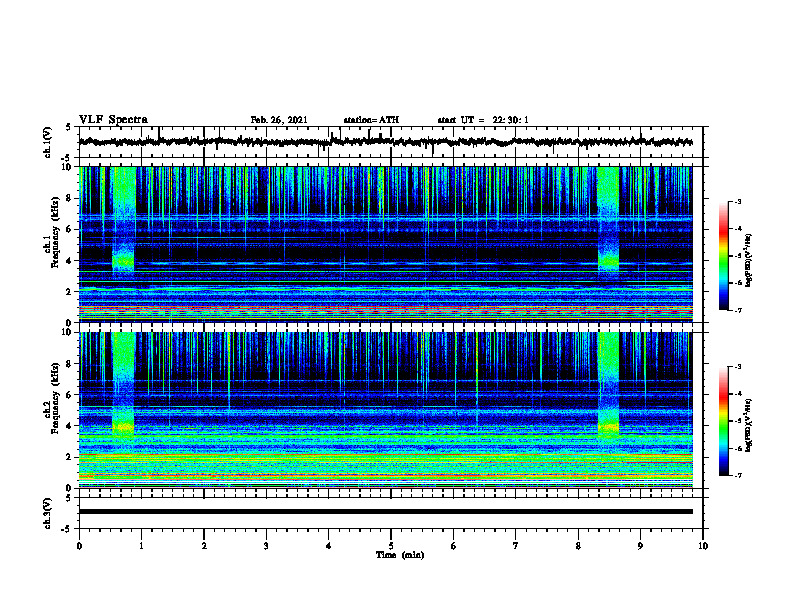Click the ch.3 solid black signal bar
The image size is (792, 612).
click(x=386, y=512)
